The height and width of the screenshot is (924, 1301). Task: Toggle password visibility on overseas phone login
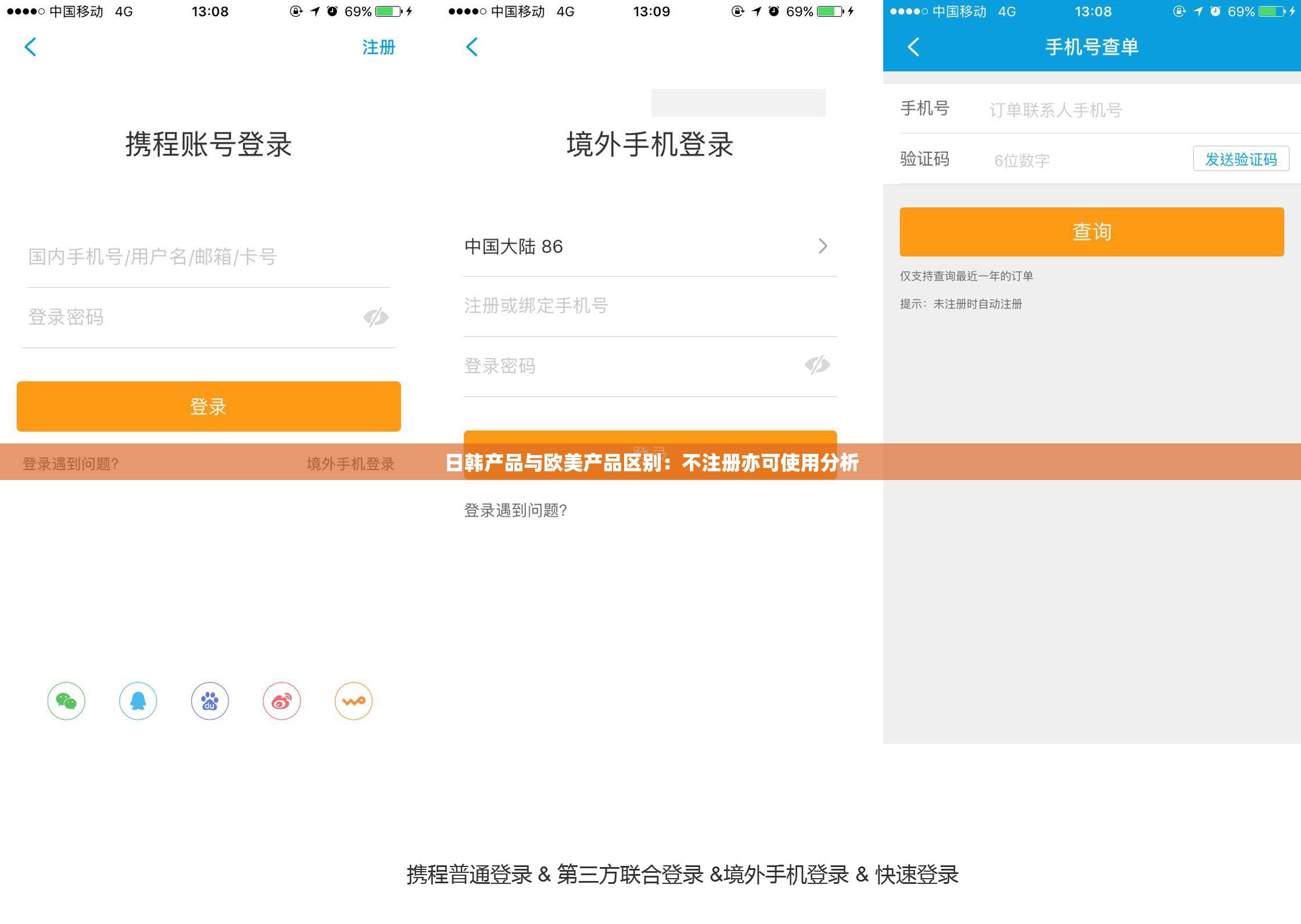pyautogui.click(x=818, y=365)
